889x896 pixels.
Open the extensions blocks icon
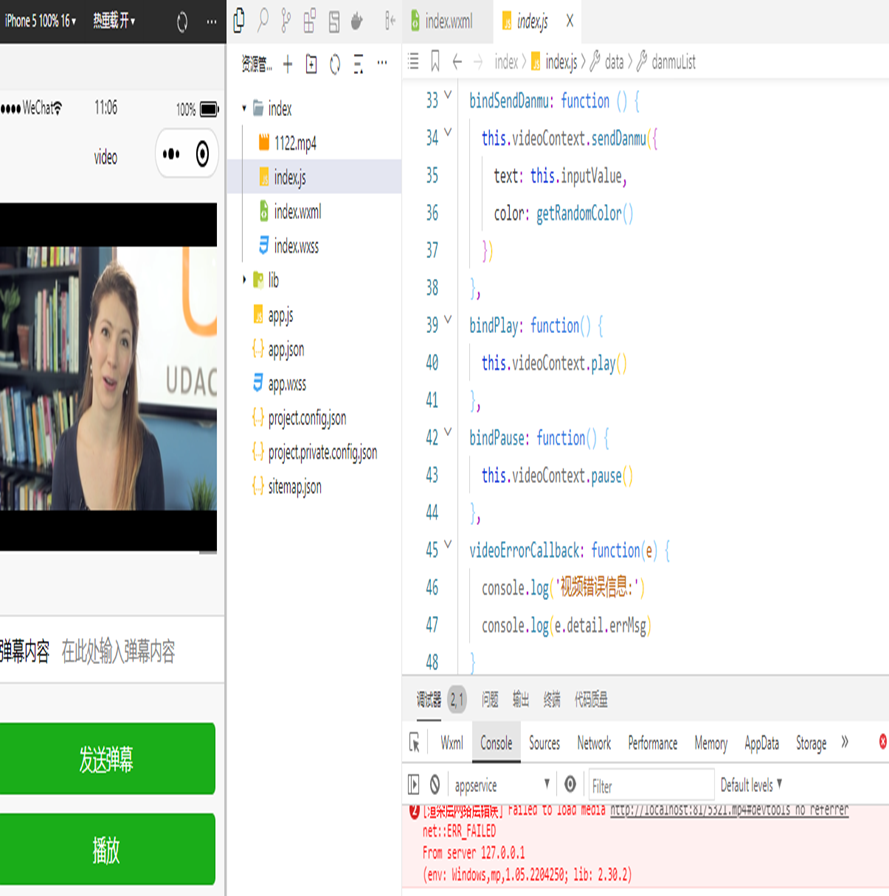[x=310, y=21]
